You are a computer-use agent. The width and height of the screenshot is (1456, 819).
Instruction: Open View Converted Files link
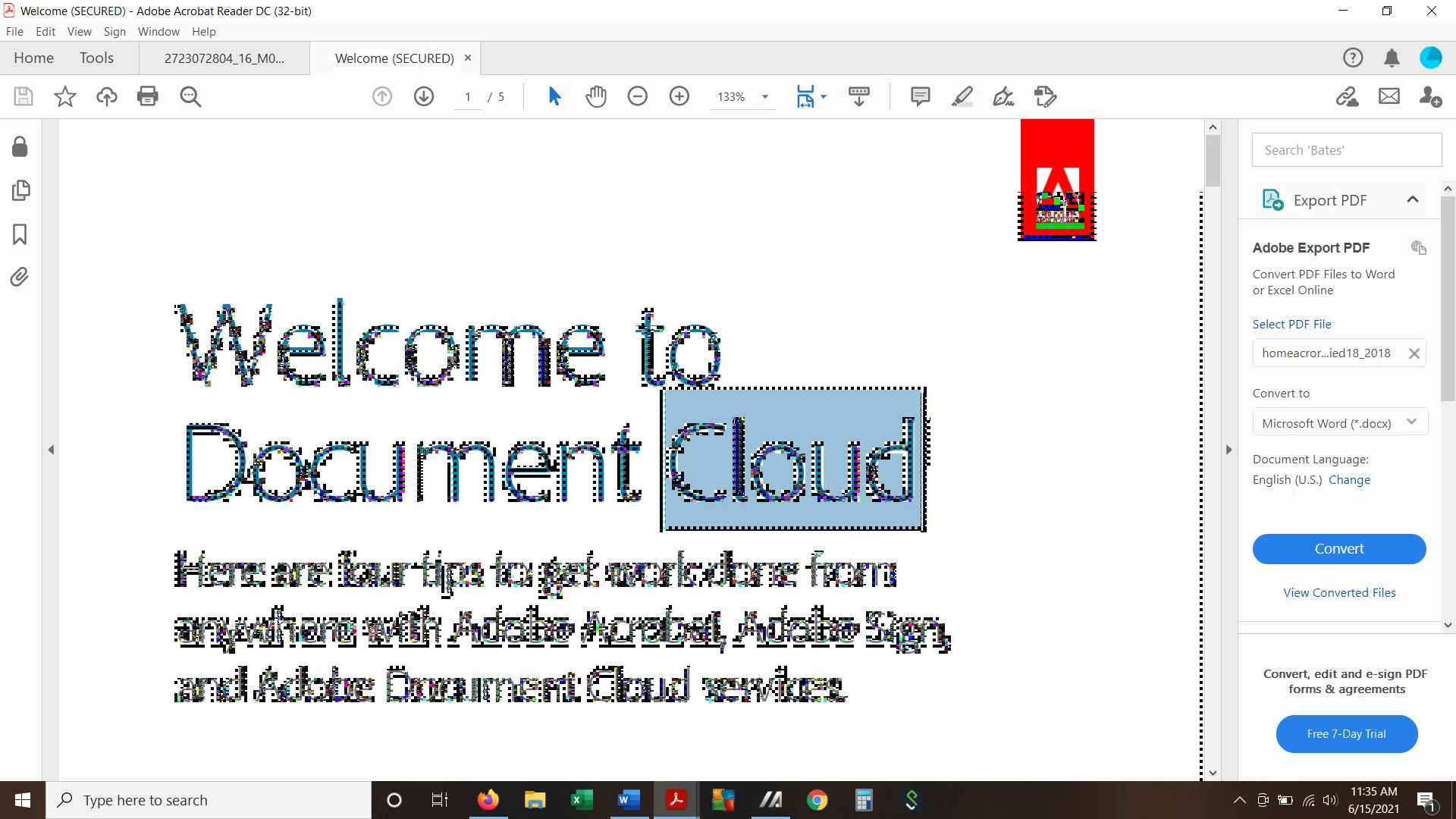pyautogui.click(x=1338, y=592)
